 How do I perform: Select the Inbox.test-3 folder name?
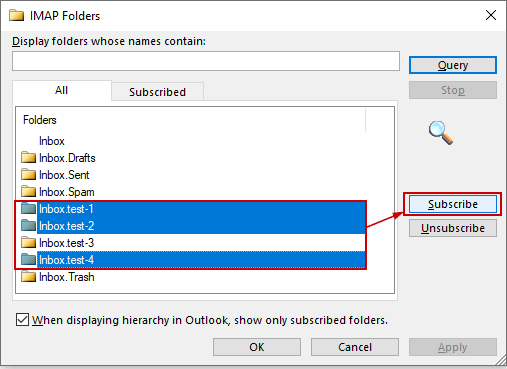point(66,243)
